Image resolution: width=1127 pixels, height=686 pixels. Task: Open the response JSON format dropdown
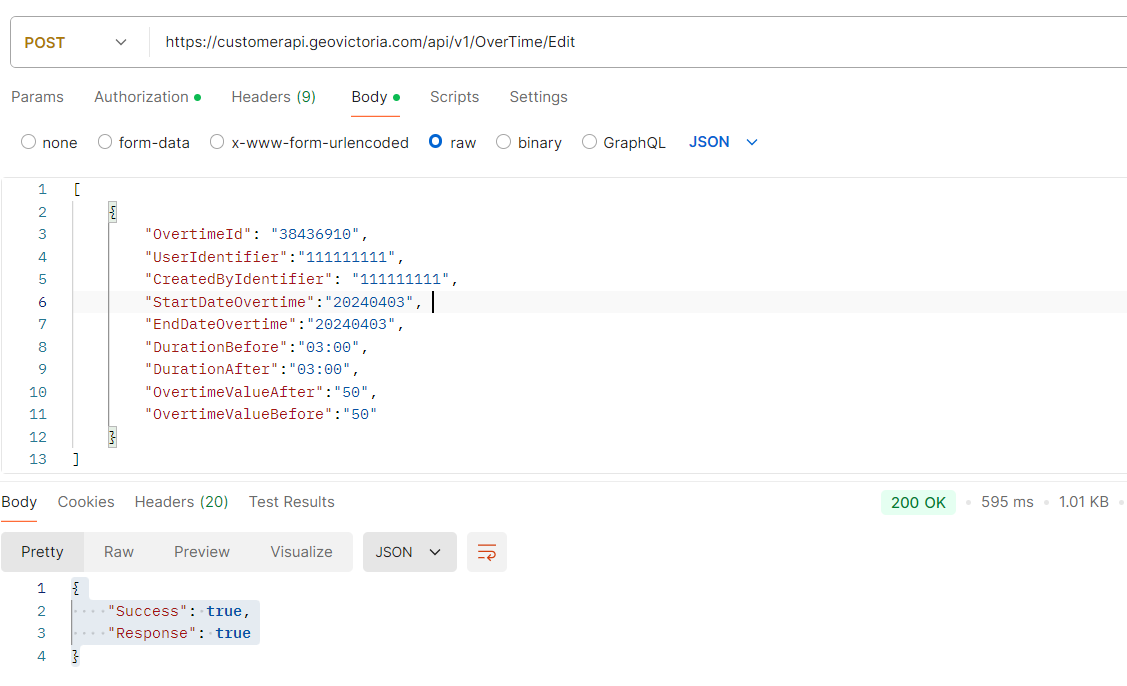tap(409, 552)
